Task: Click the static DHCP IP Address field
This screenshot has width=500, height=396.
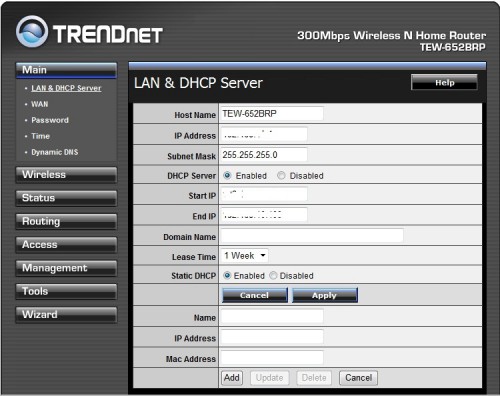Action: point(272,337)
